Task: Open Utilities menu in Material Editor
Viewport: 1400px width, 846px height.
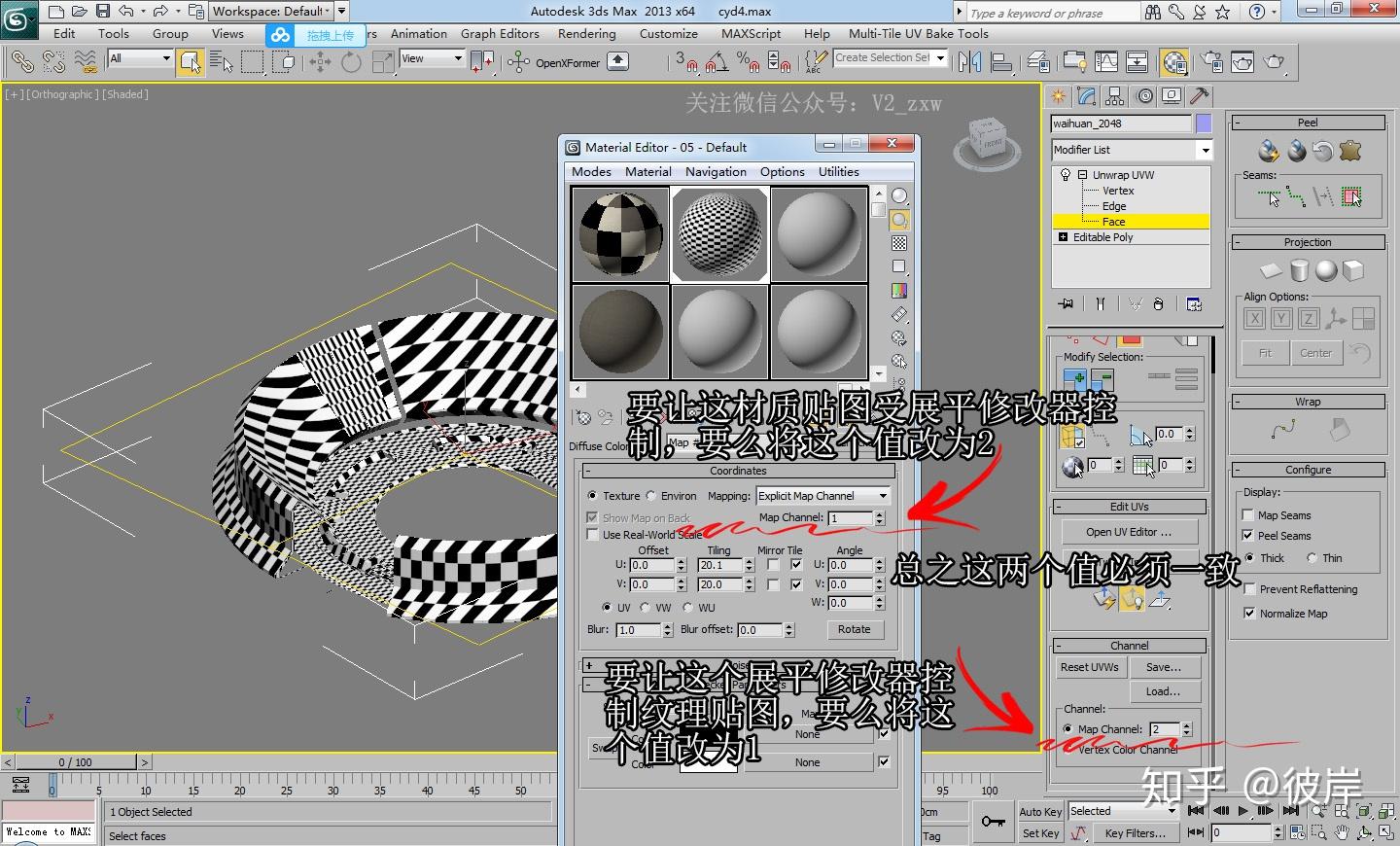Action: pos(838,171)
